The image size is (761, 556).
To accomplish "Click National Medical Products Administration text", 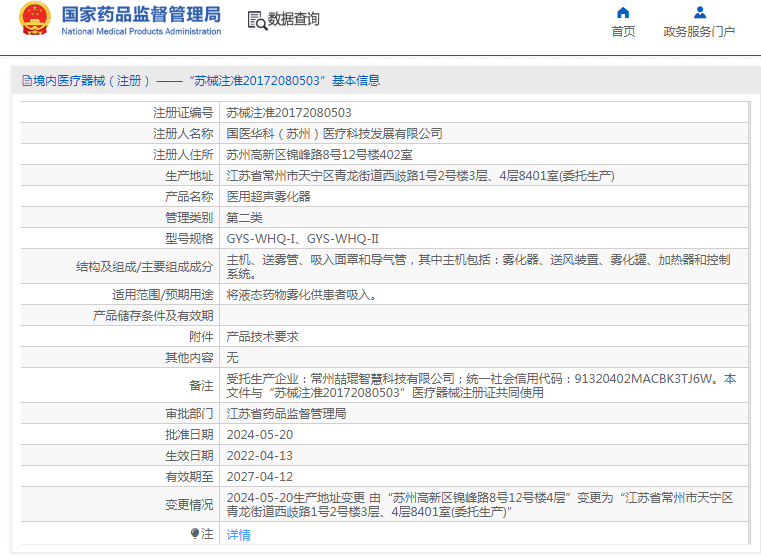I will pos(141,32).
